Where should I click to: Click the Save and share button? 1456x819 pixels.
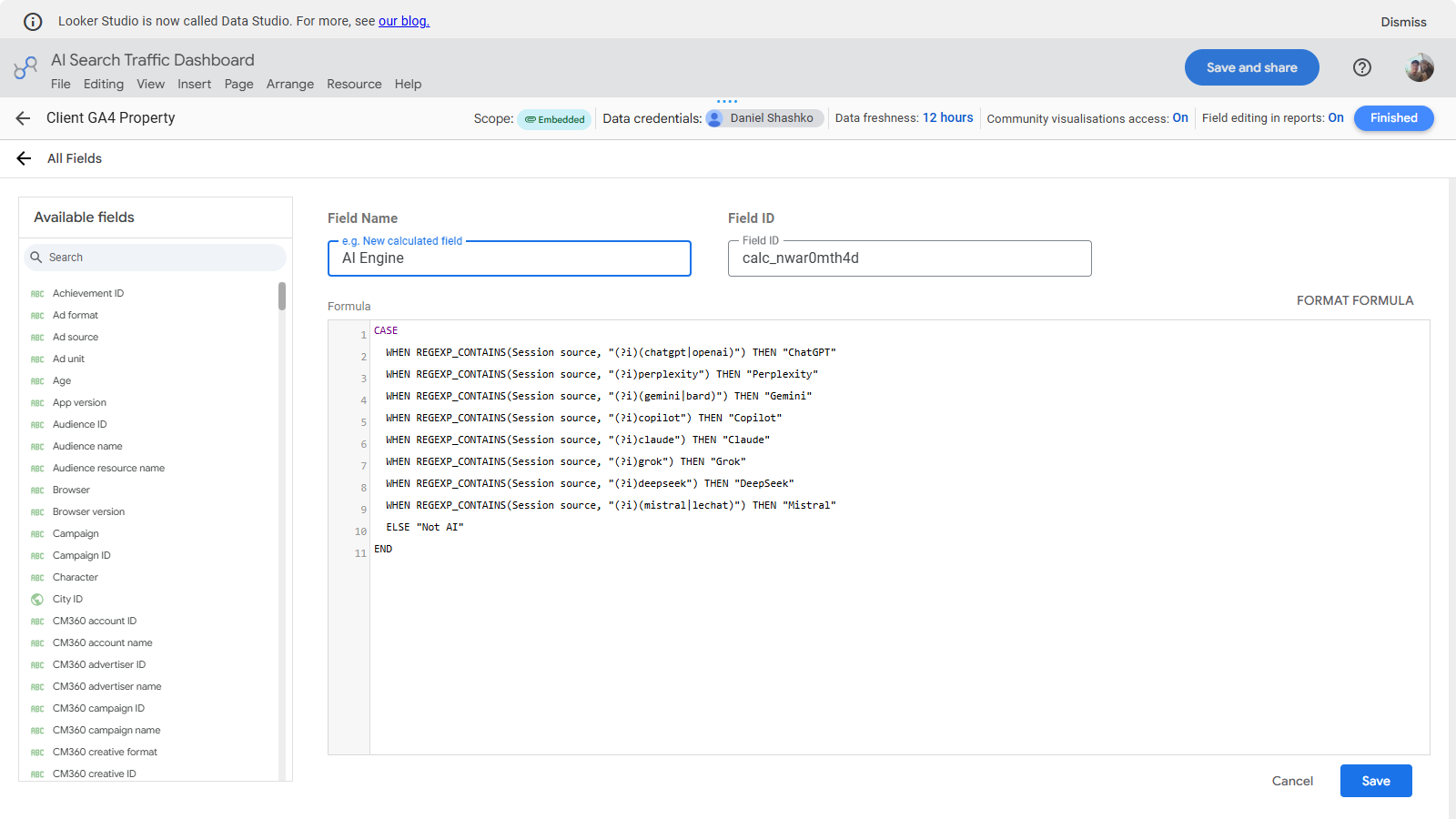click(x=1252, y=67)
